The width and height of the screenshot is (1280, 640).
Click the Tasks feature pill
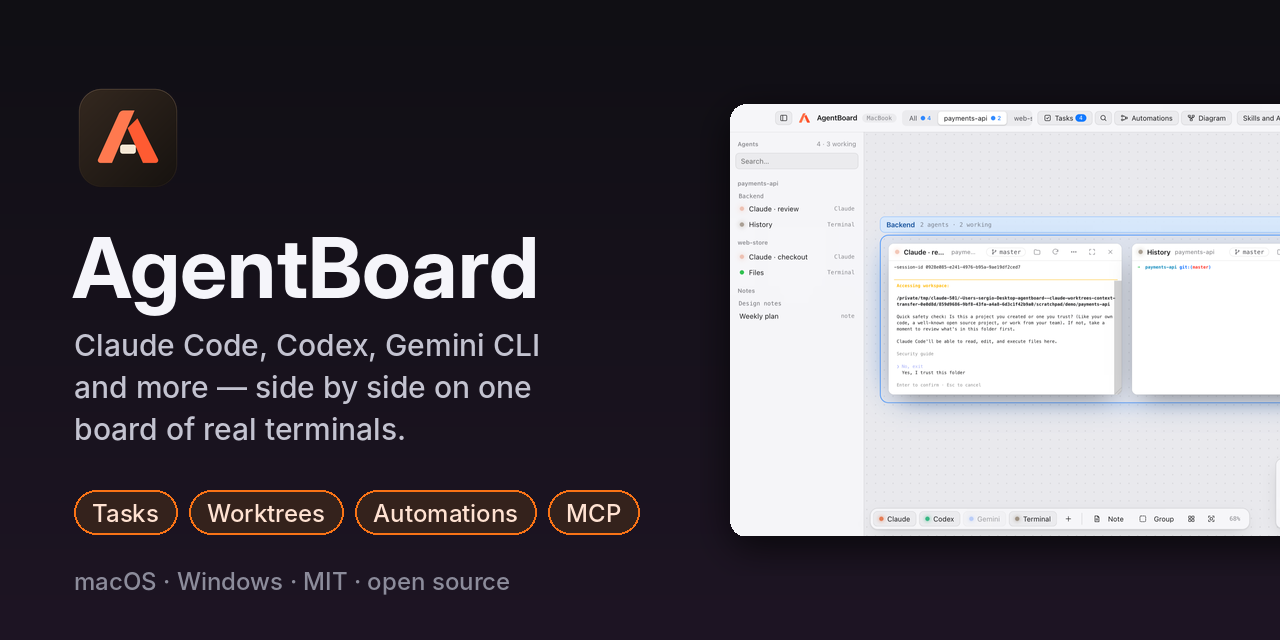pyautogui.click(x=126, y=513)
